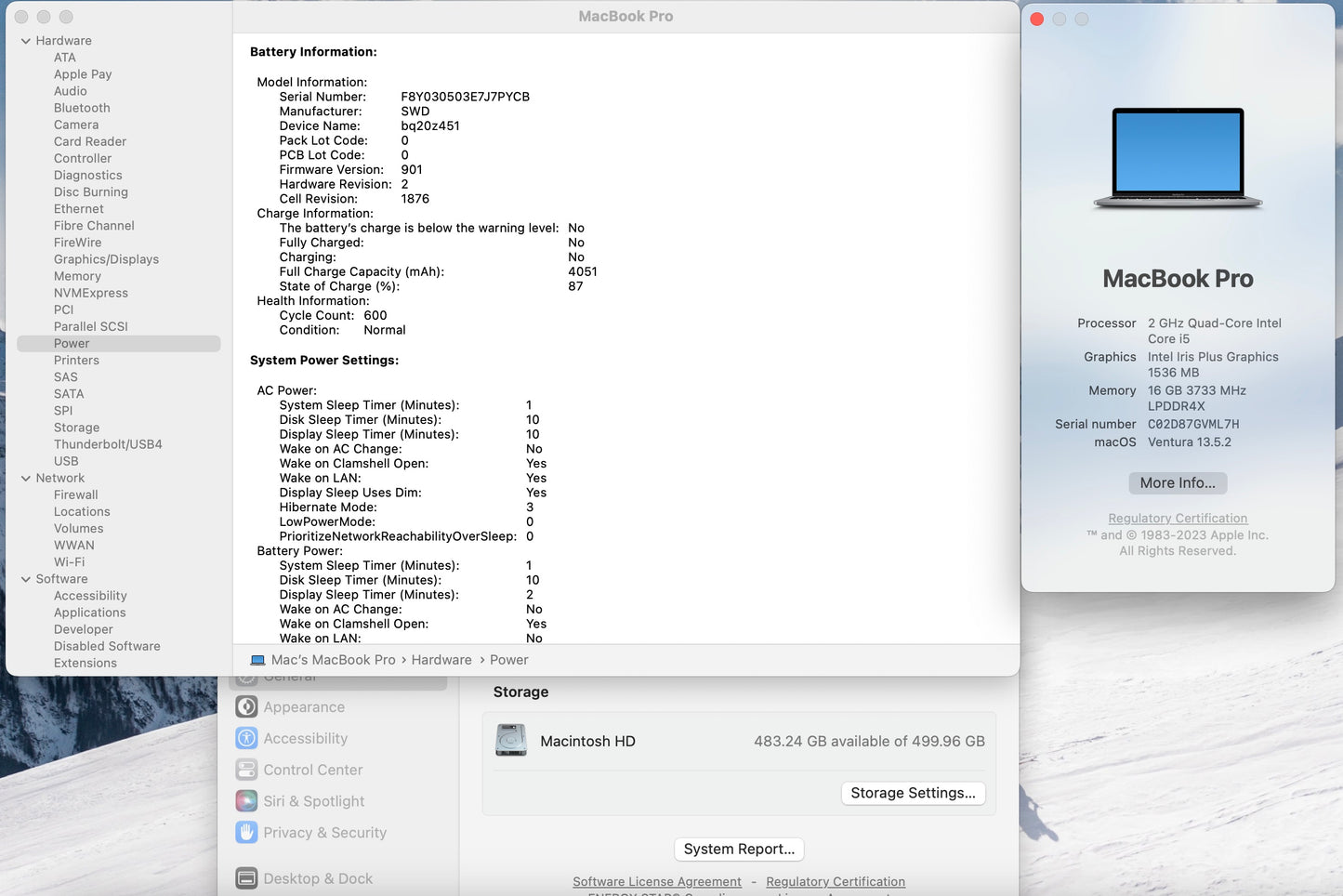Click Mac's MacBook Pro in the breadcrumb
The image size is (1343, 896).
coord(332,659)
